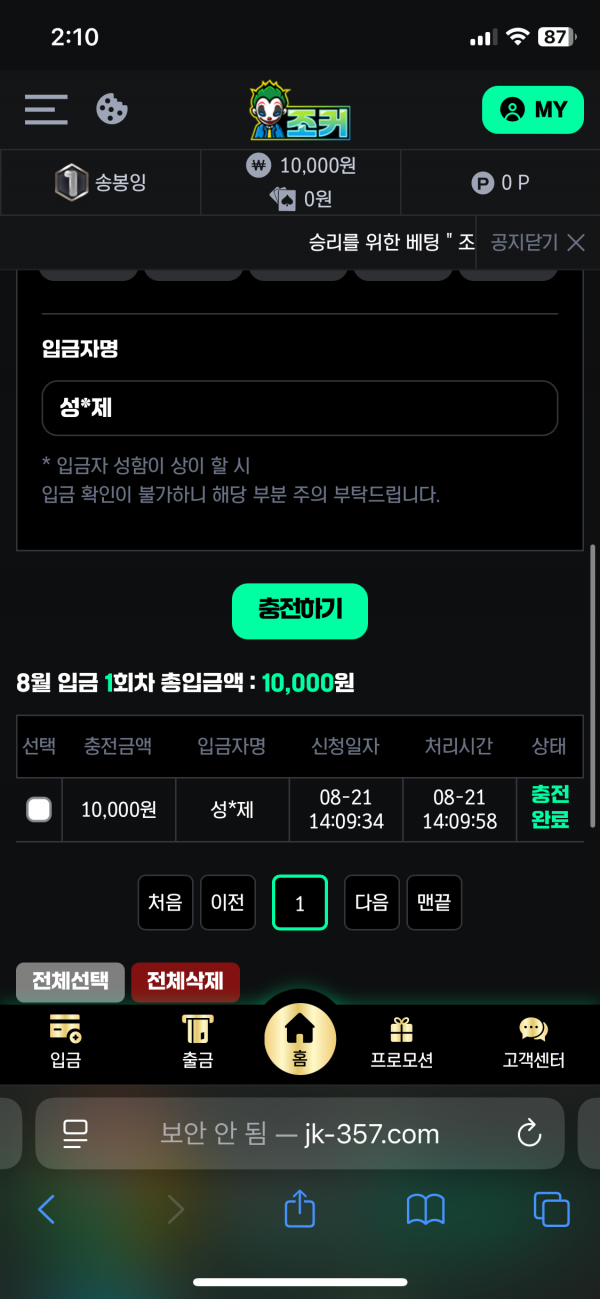Jump to 맨끝 page
This screenshot has height=1299, width=600.
tap(434, 902)
